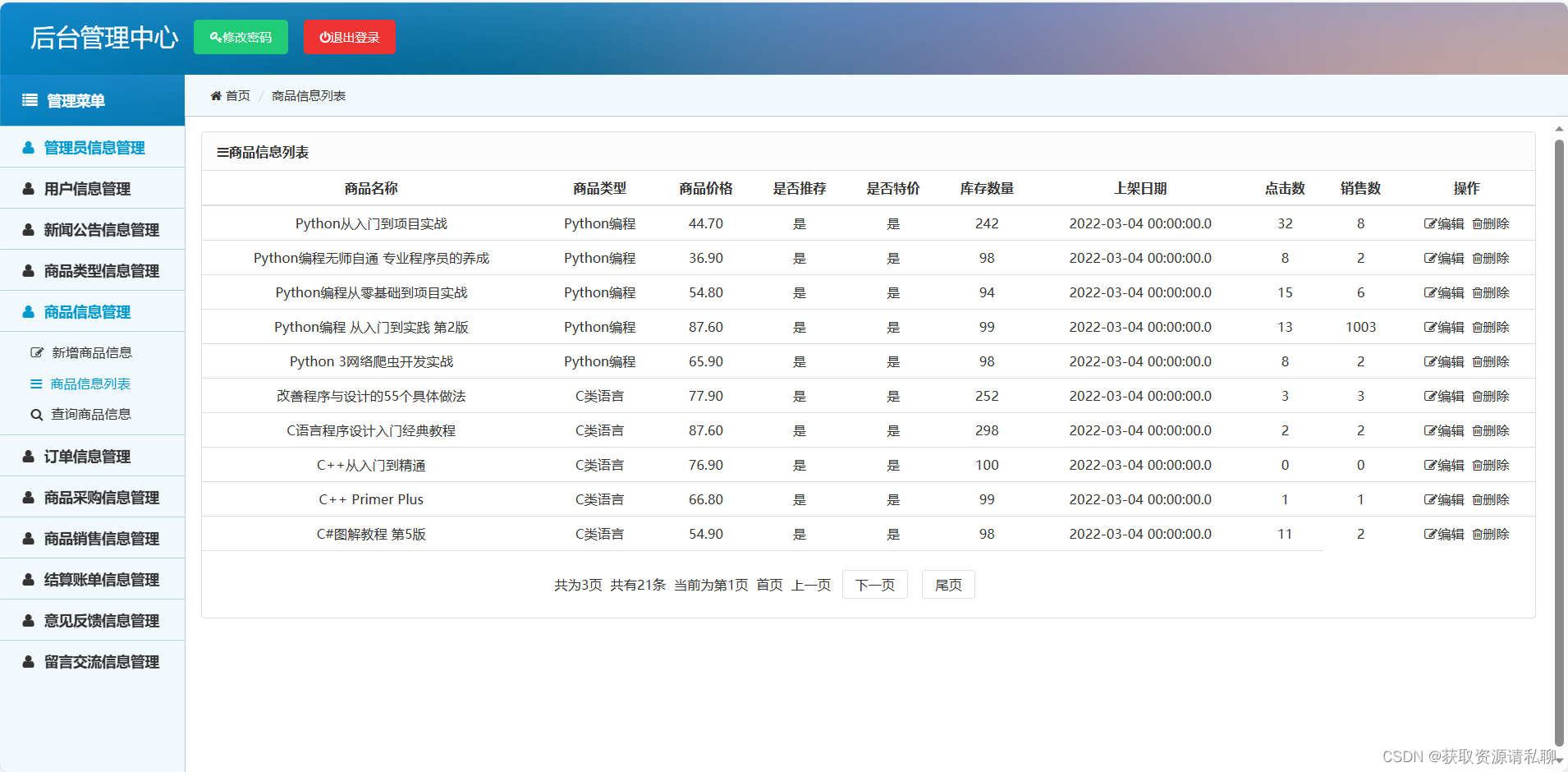Delete the Python从入门到项目实战 row
Viewport: 1568px width, 772px height.
[x=1491, y=223]
